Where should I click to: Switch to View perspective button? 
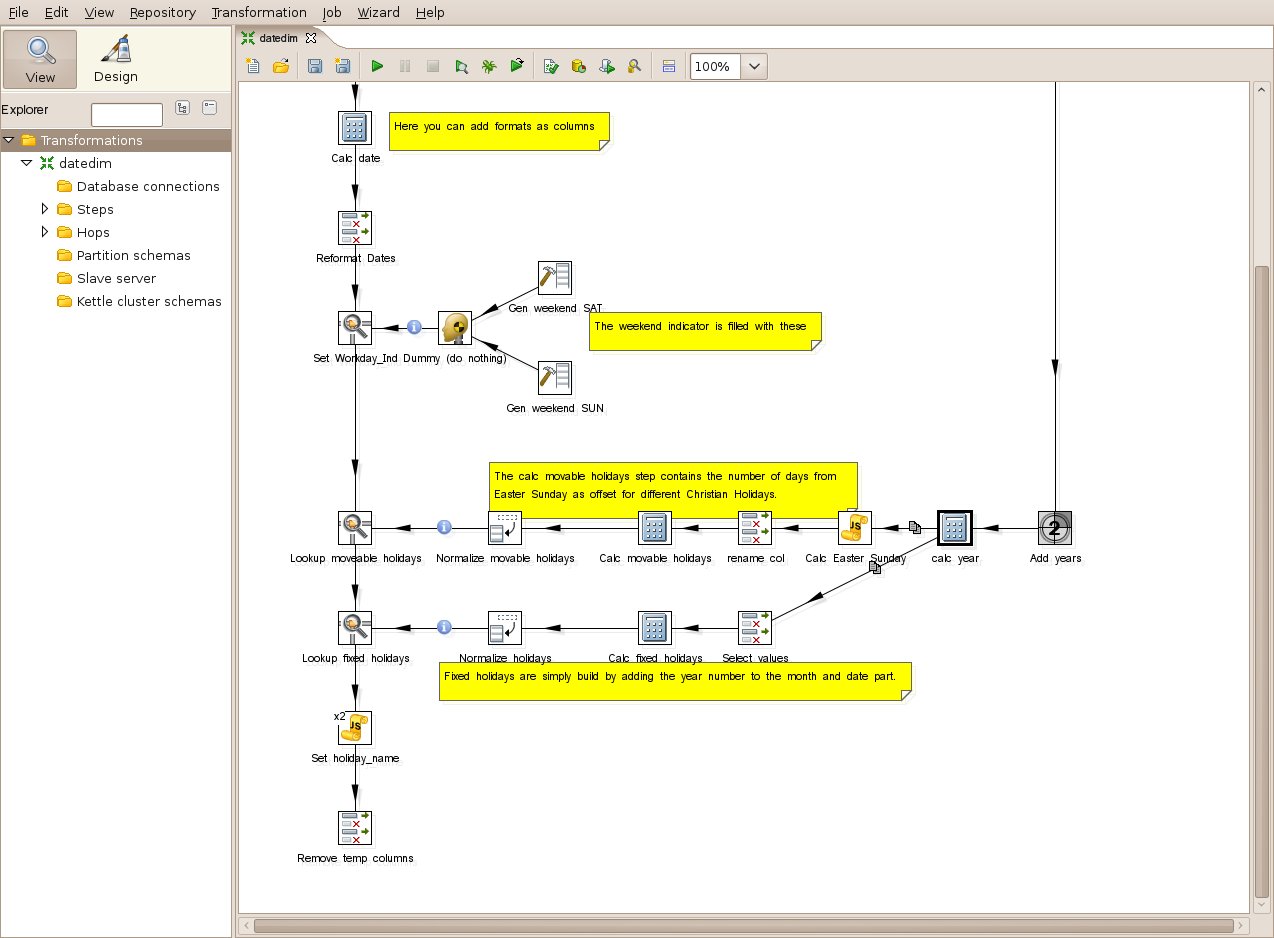pyautogui.click(x=40, y=59)
